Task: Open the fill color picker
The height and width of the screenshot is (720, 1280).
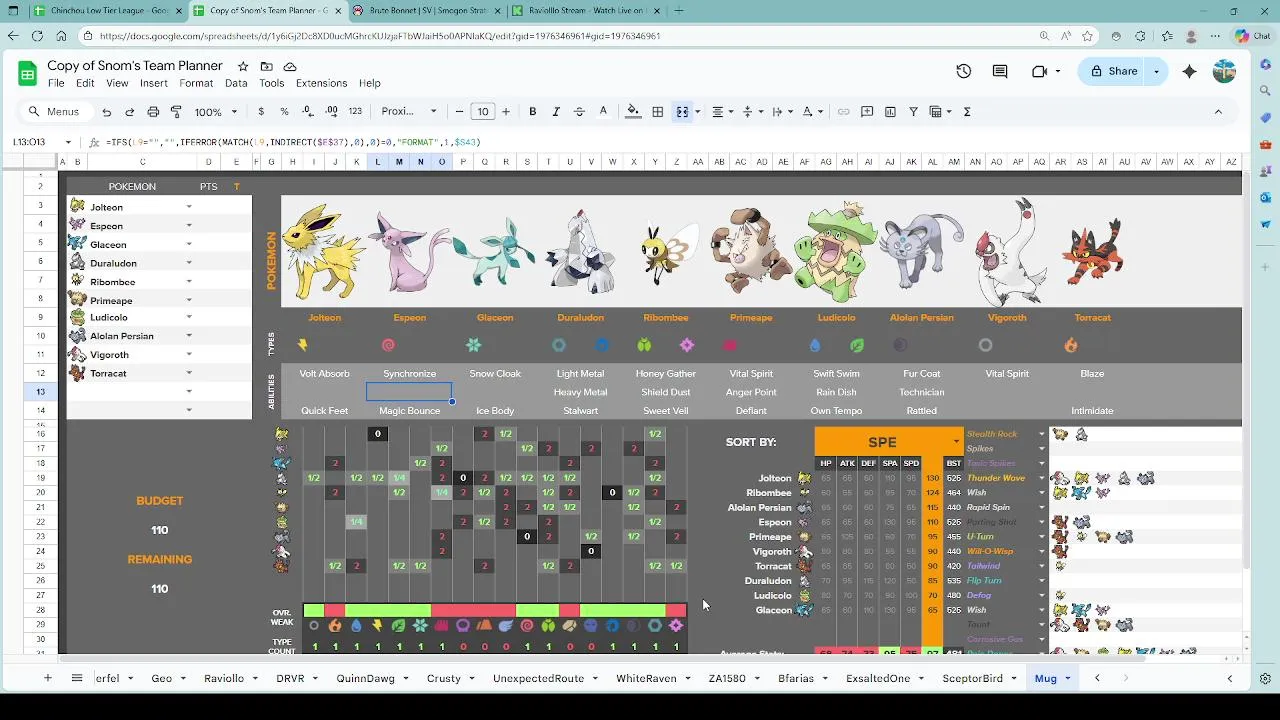Action: click(x=633, y=112)
